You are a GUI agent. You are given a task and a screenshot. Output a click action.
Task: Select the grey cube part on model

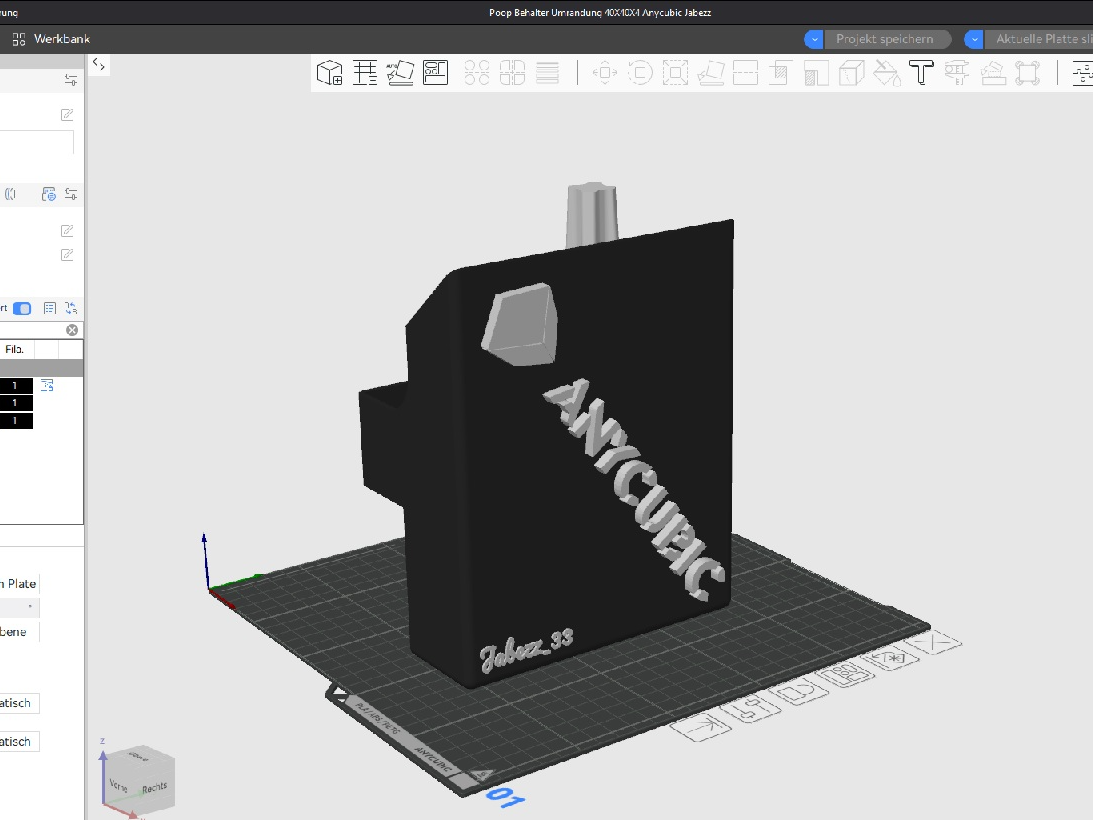click(x=521, y=324)
